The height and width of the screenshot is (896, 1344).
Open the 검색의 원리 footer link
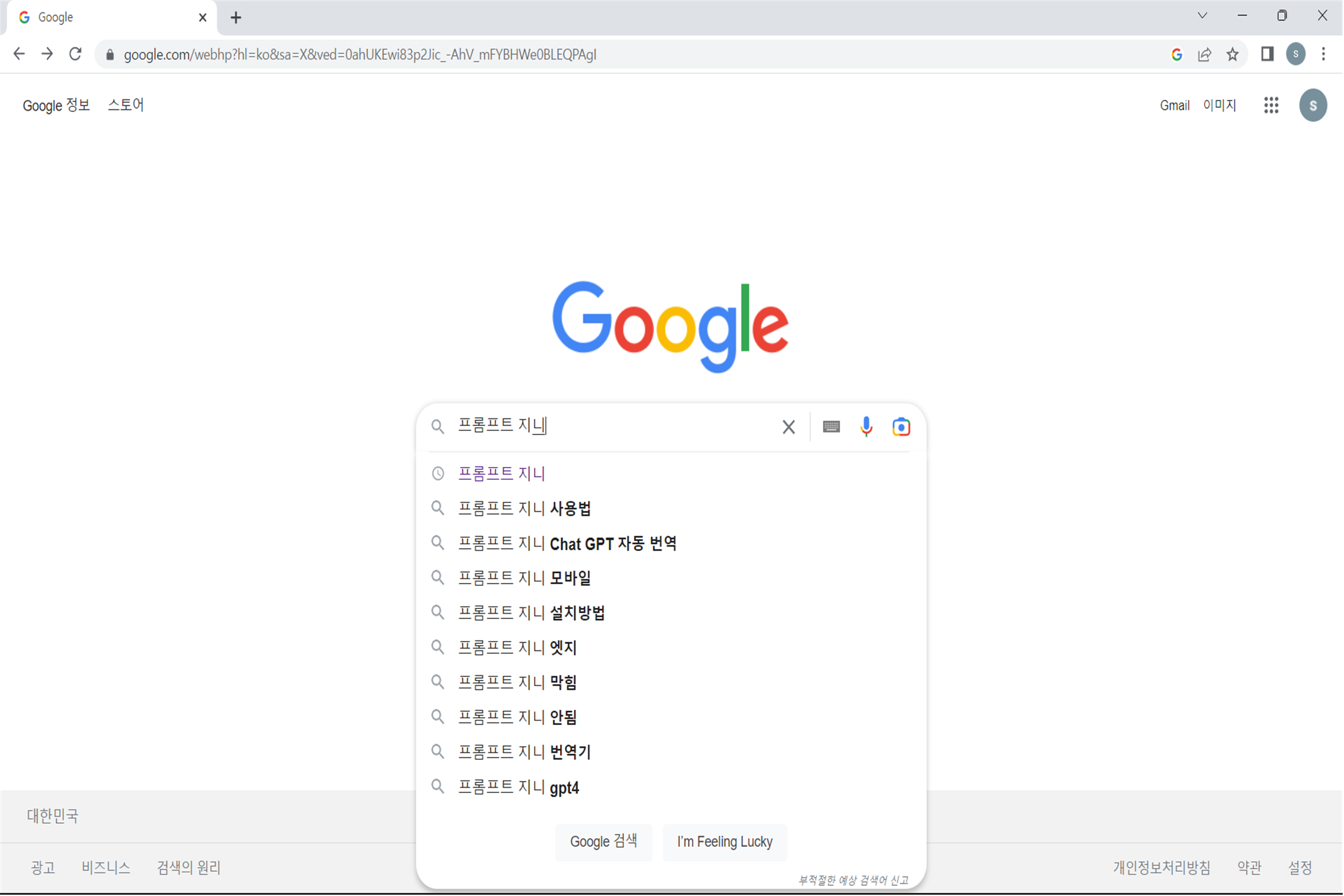[x=188, y=868]
